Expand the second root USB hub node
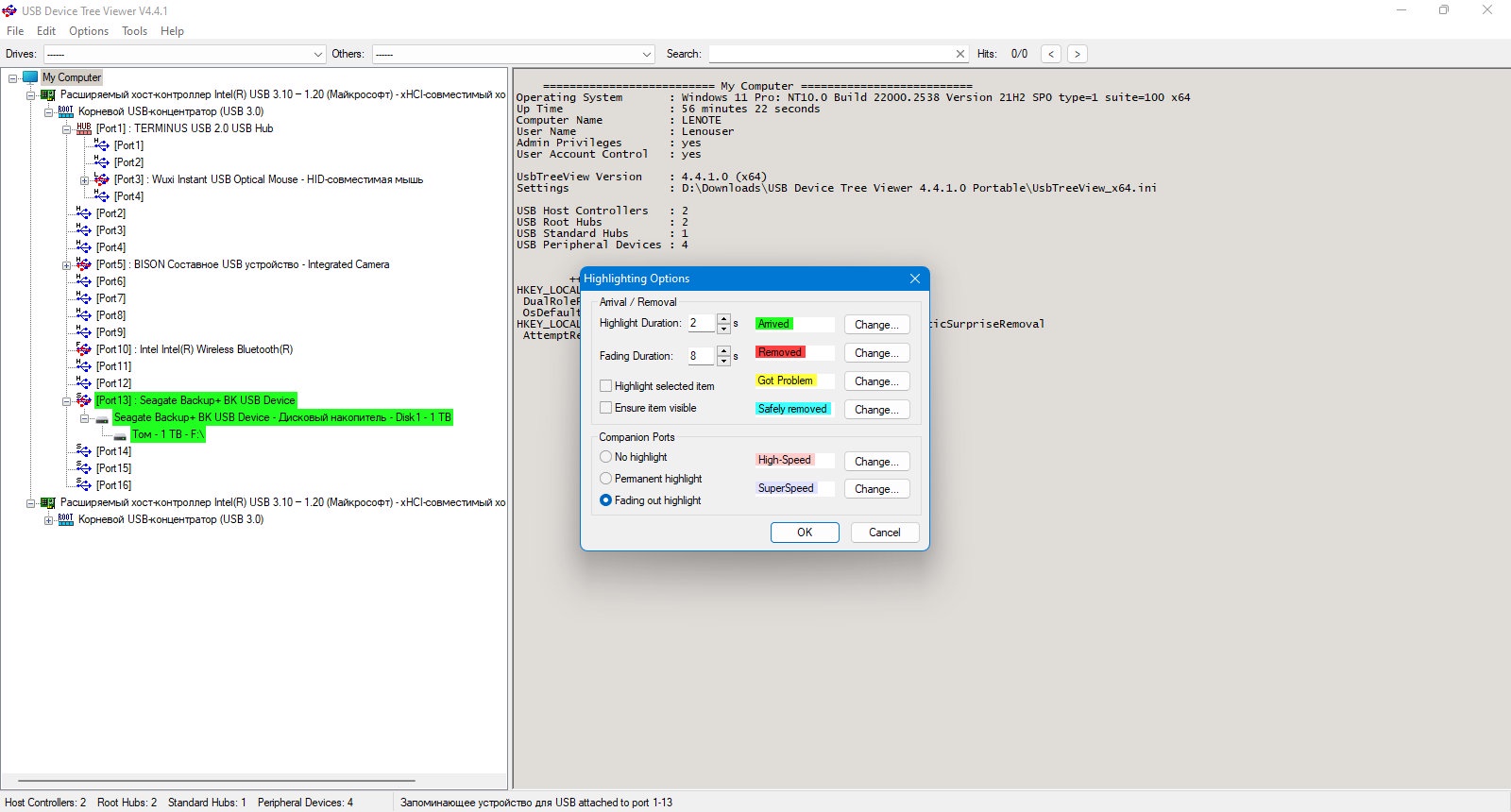The width and height of the screenshot is (1511, 812). pos(48,520)
